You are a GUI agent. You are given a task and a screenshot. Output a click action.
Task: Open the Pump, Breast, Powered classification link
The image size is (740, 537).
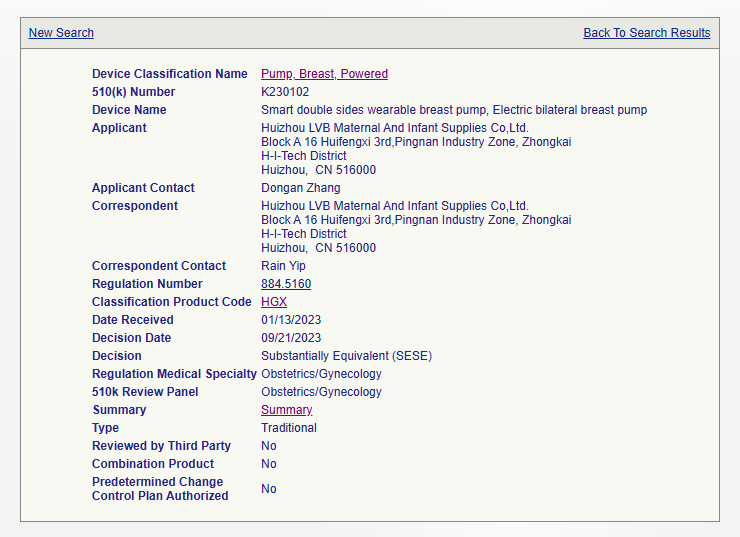(x=324, y=74)
